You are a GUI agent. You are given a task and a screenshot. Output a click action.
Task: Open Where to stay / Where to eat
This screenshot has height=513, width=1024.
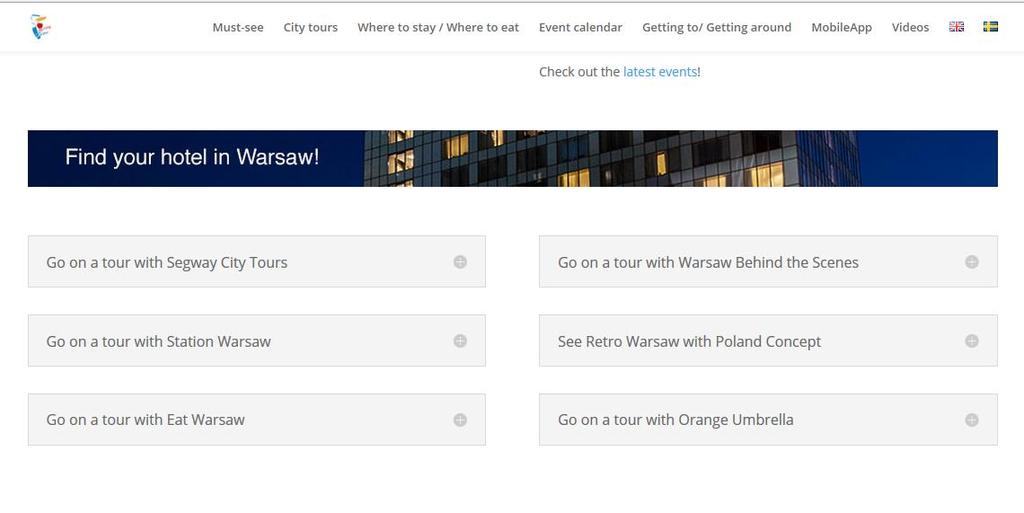[438, 27]
